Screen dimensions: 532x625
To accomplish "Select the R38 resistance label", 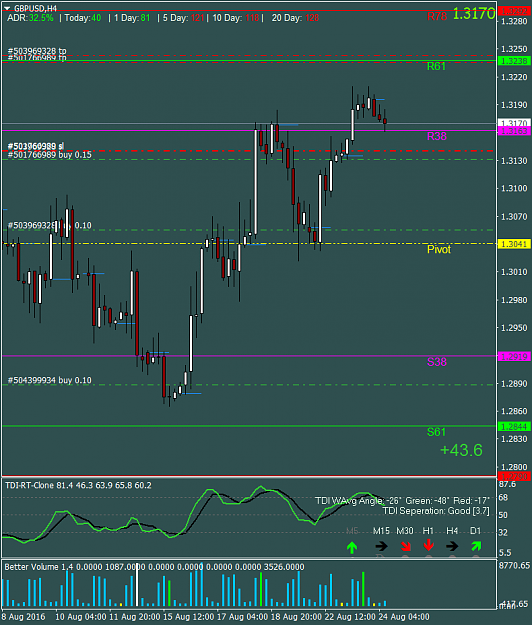I will pyautogui.click(x=437, y=136).
